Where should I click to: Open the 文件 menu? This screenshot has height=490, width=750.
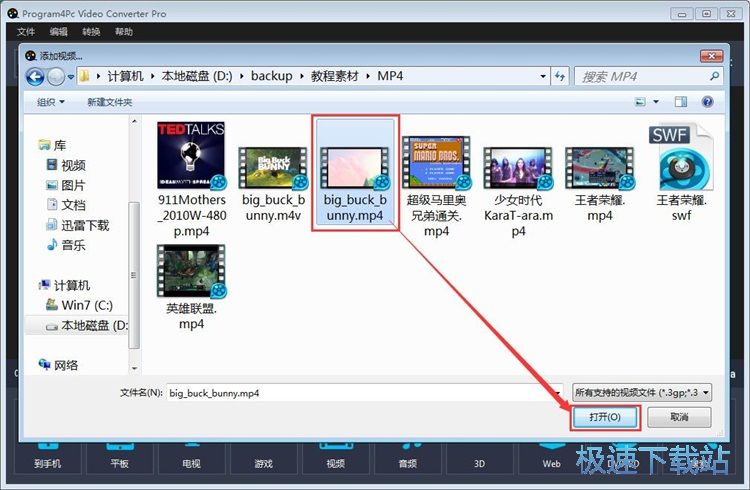(x=26, y=32)
